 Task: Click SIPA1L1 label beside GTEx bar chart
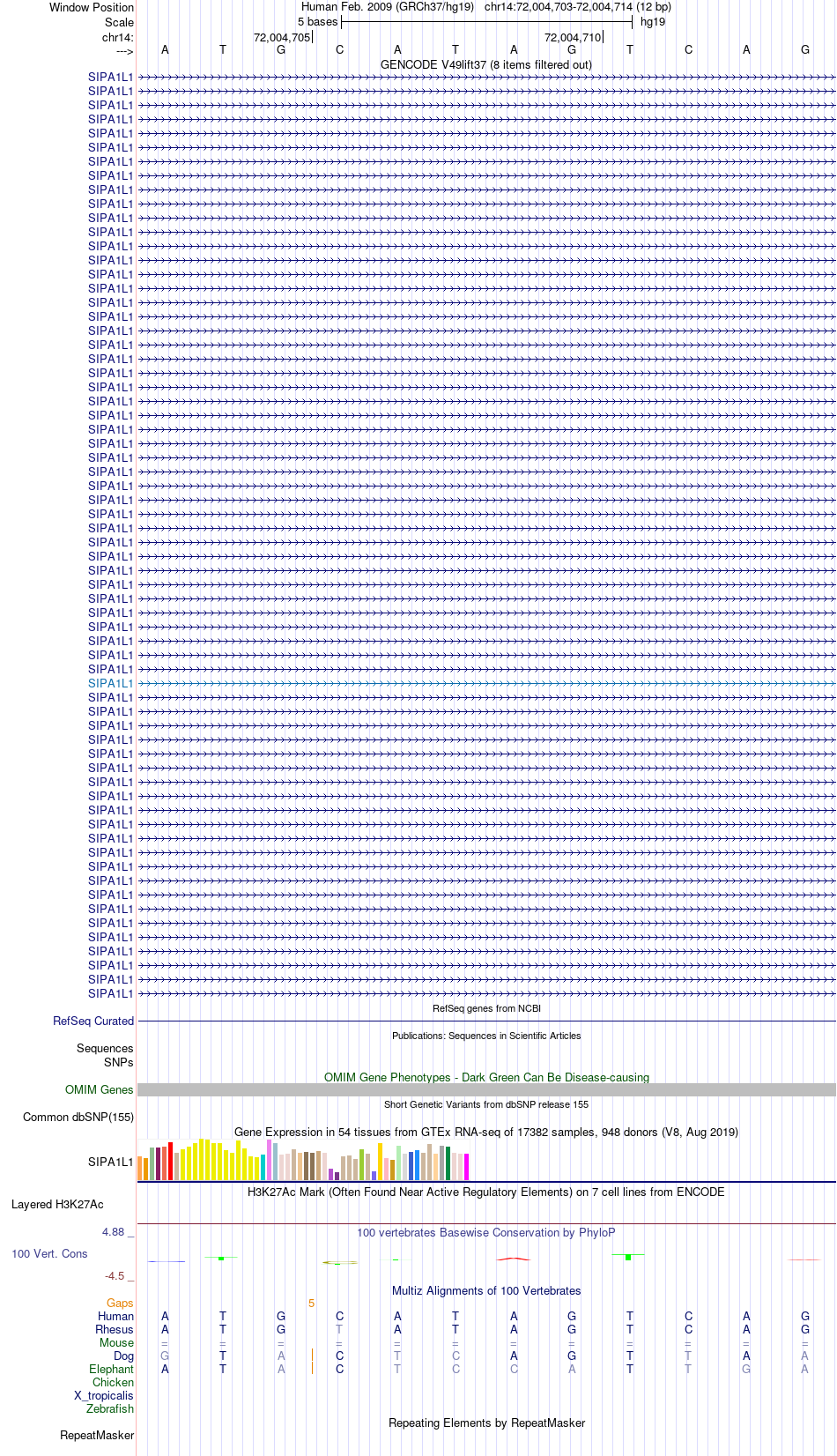(111, 1163)
